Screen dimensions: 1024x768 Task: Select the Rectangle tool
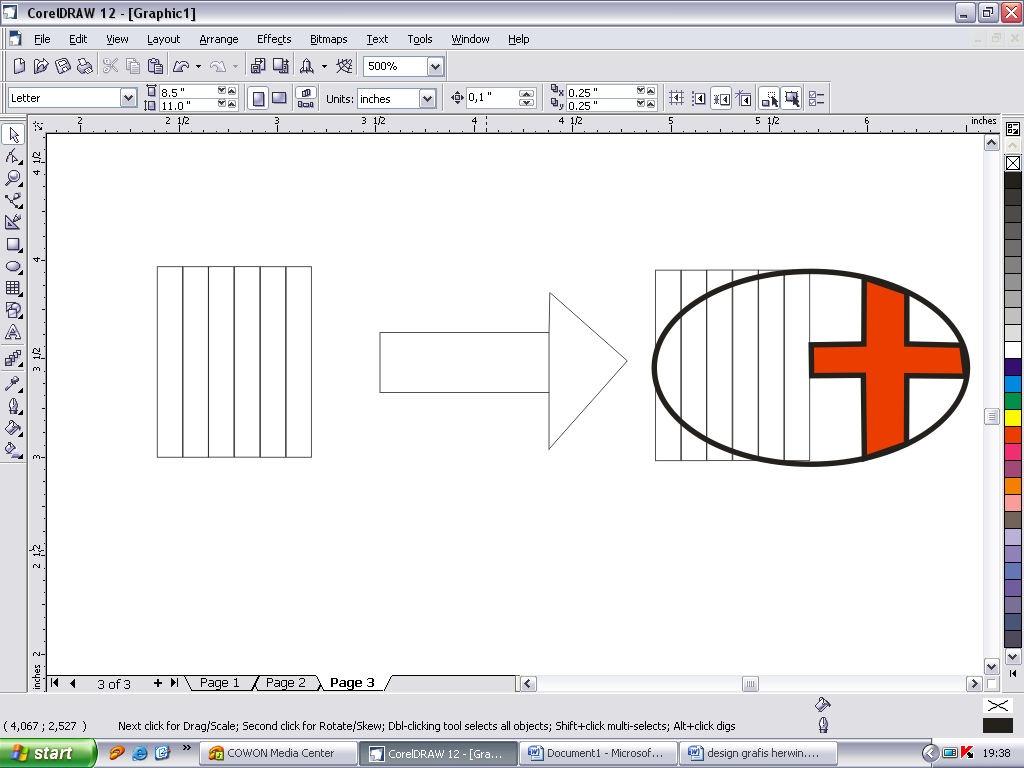click(13, 245)
